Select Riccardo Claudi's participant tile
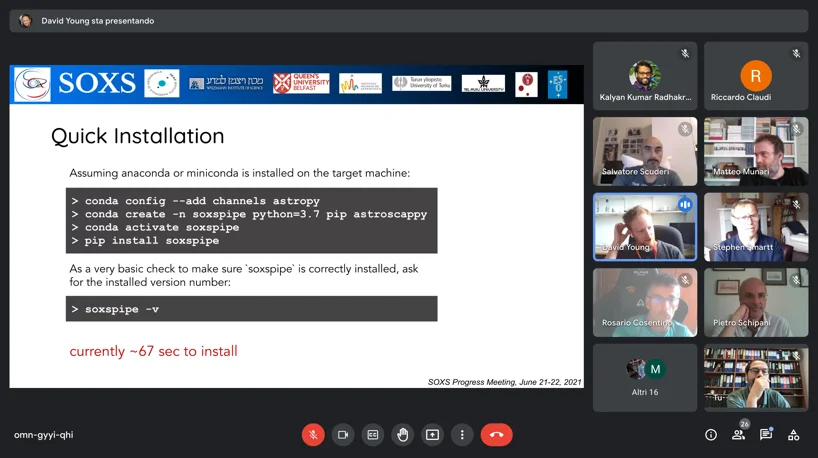818x458 pixels. pyautogui.click(x=756, y=76)
